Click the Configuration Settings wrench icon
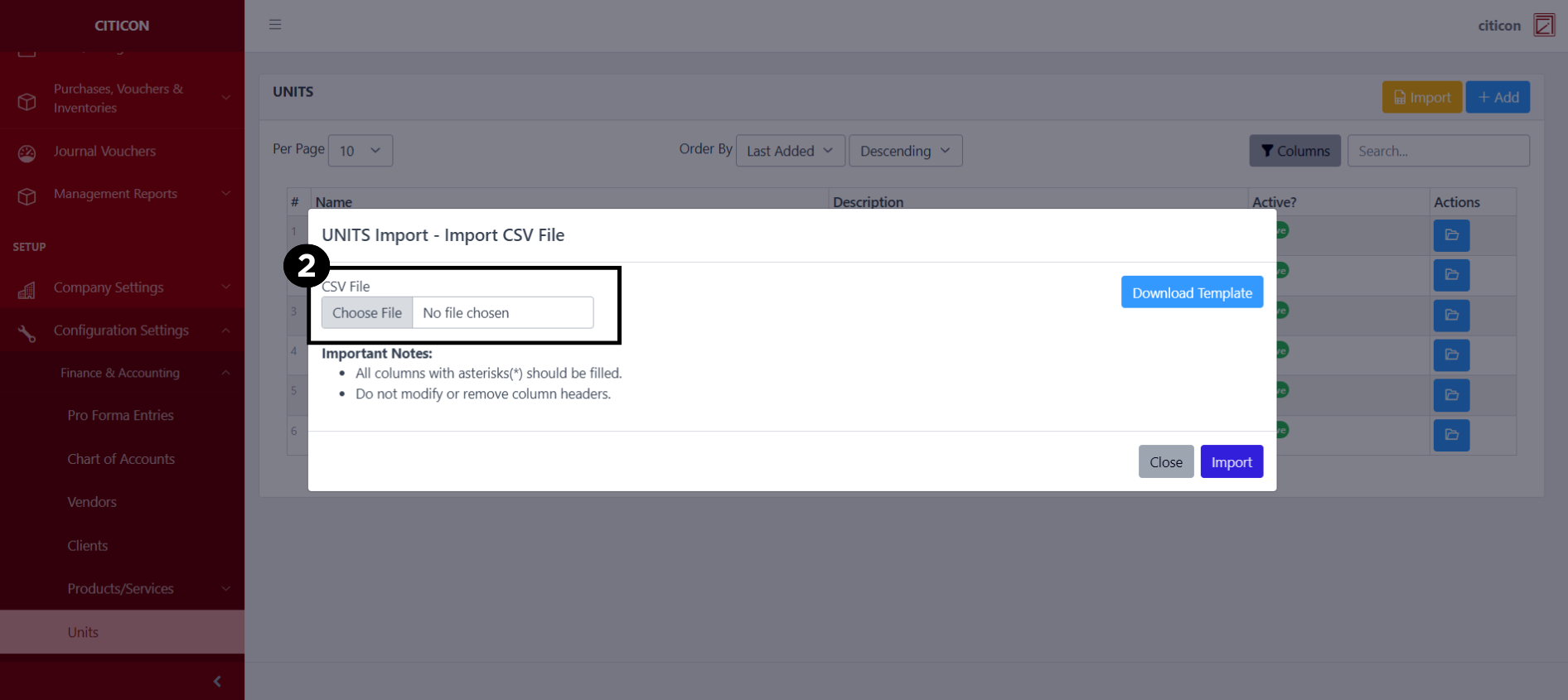The height and width of the screenshot is (700, 1568). [27, 332]
